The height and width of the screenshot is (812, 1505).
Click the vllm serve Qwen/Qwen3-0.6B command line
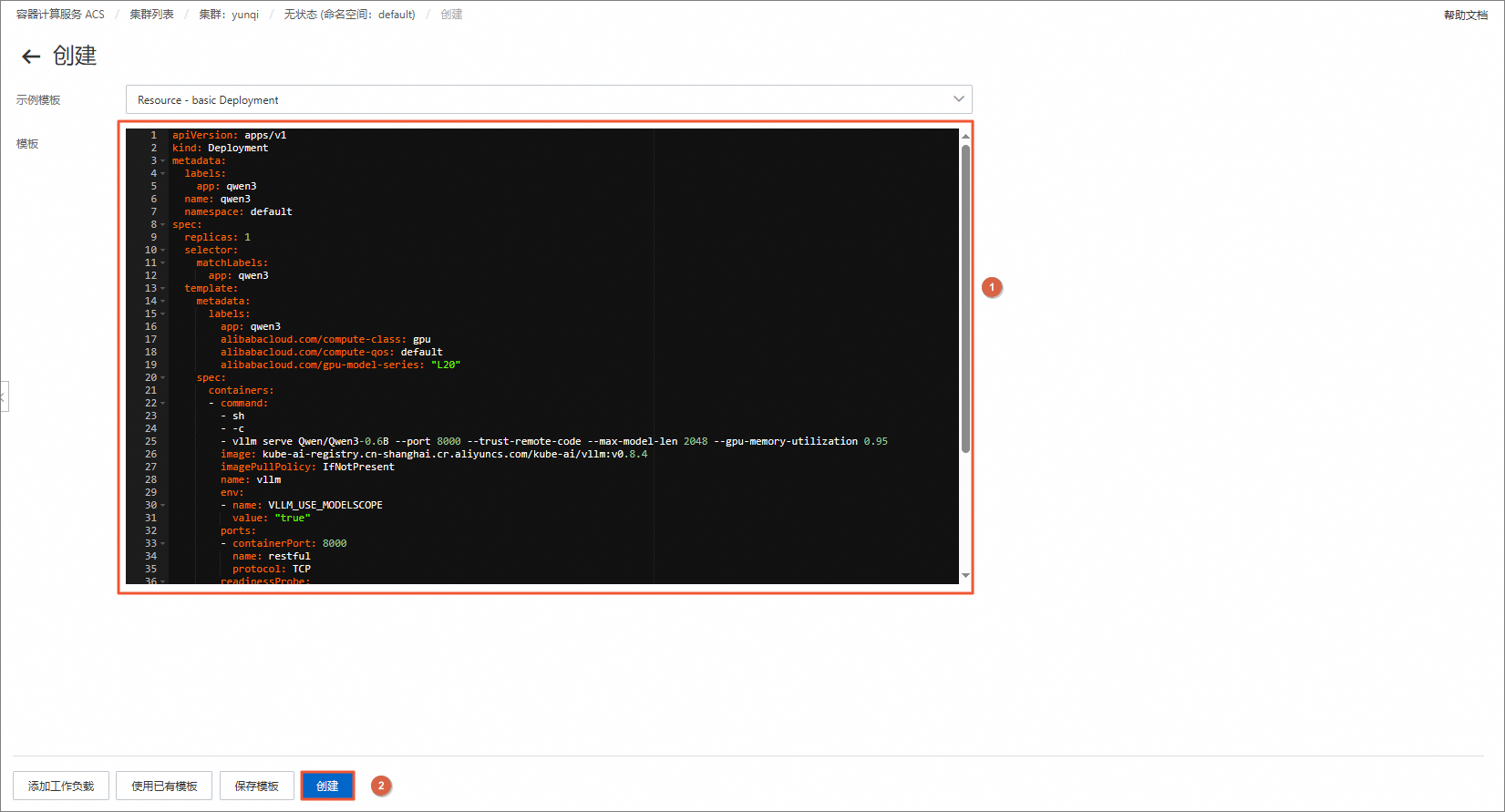[x=554, y=441]
